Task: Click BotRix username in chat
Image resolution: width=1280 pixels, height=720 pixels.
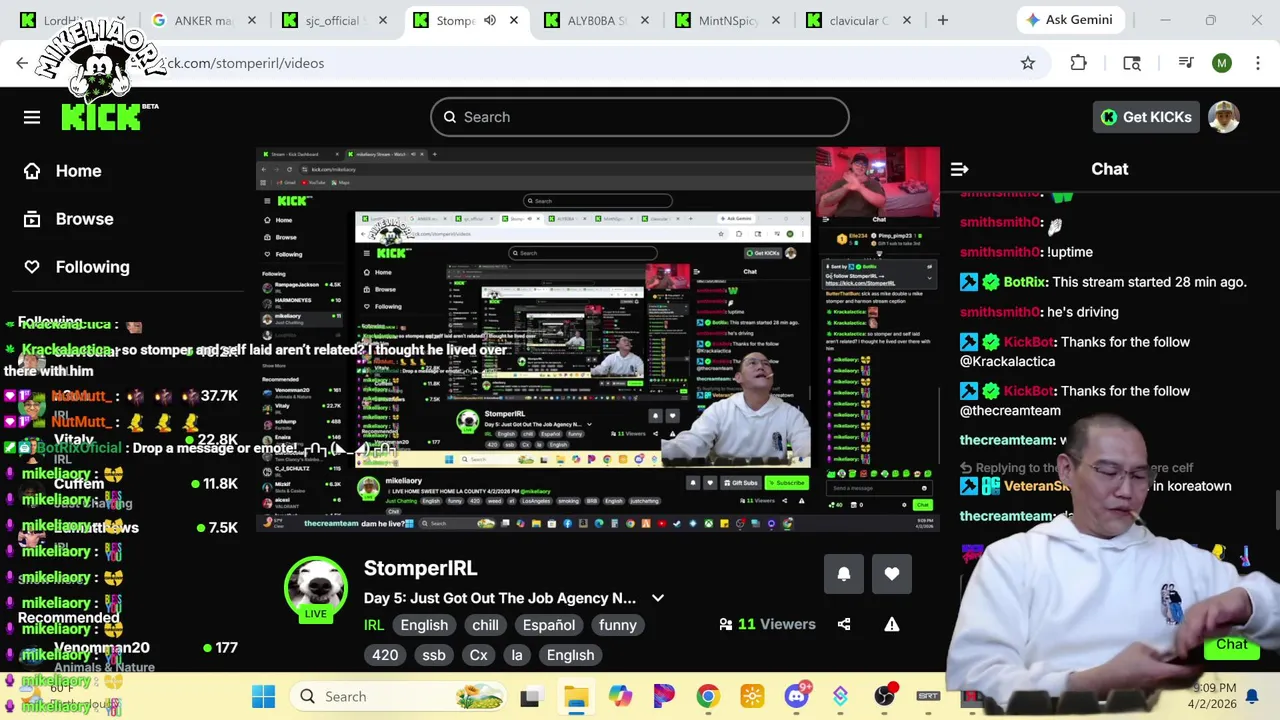Action: tap(1024, 282)
